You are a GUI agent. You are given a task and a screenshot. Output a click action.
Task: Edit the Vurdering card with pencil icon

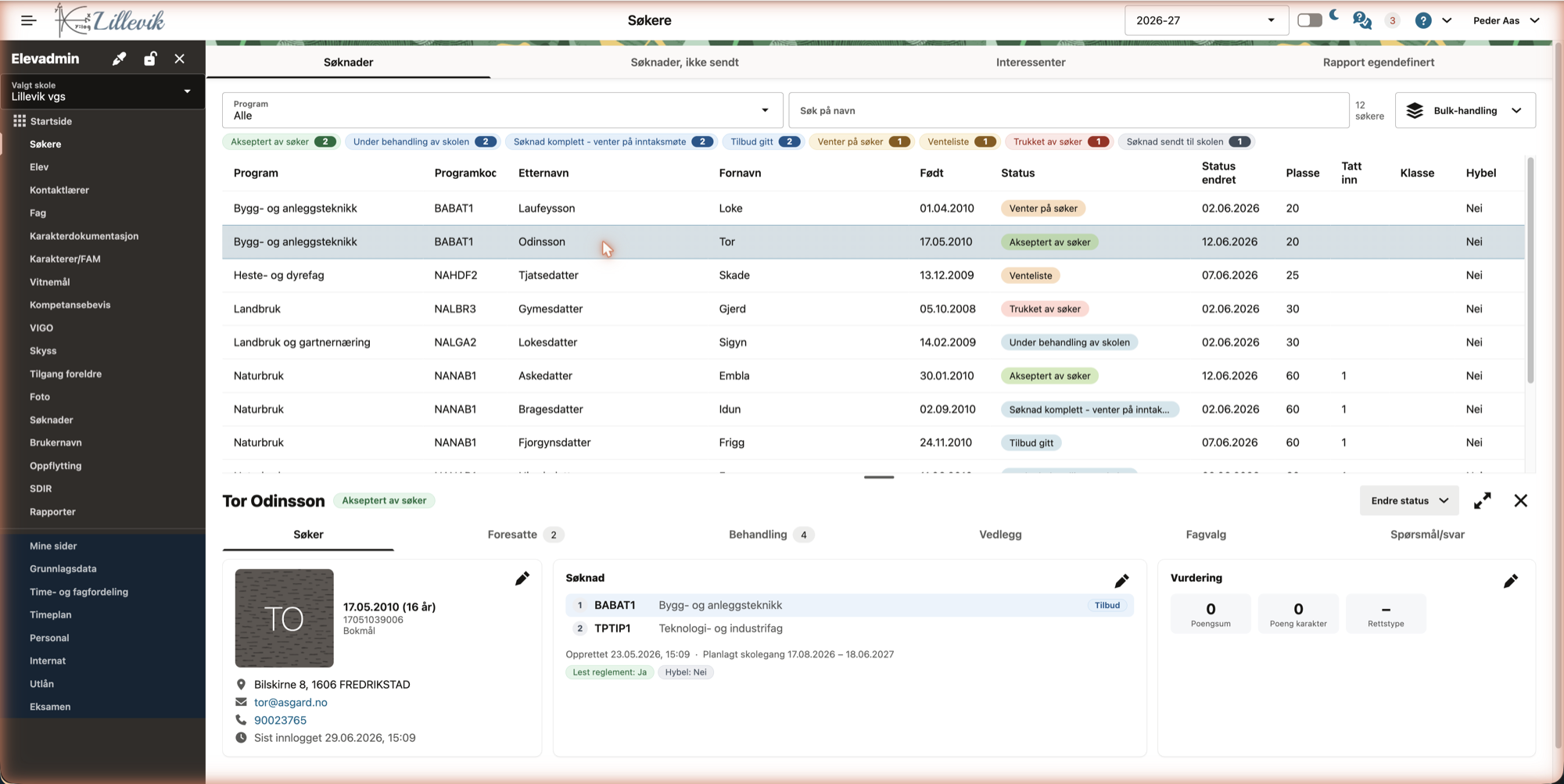tap(1511, 581)
